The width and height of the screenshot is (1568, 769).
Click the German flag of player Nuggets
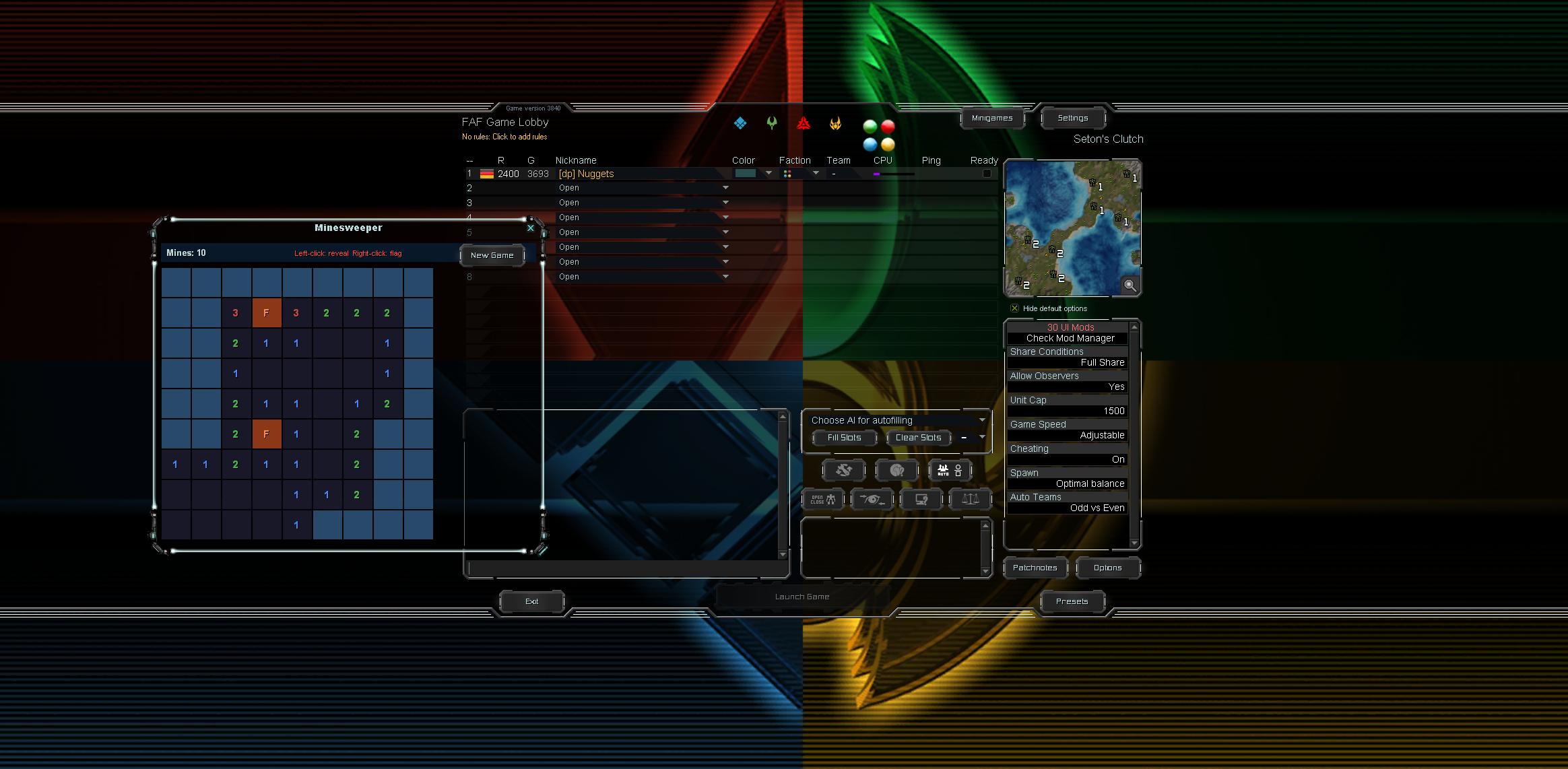pyautogui.click(x=487, y=174)
